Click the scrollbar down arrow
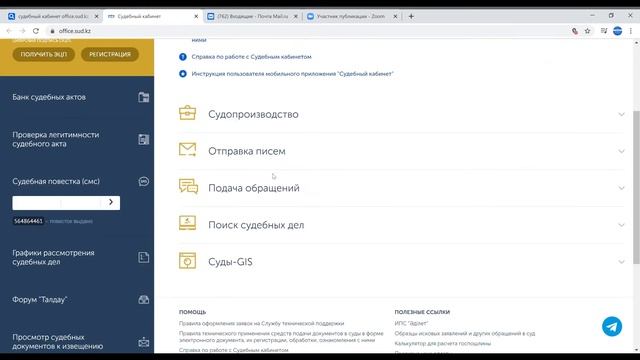Viewport: 640px width, 360px height. 636,350
